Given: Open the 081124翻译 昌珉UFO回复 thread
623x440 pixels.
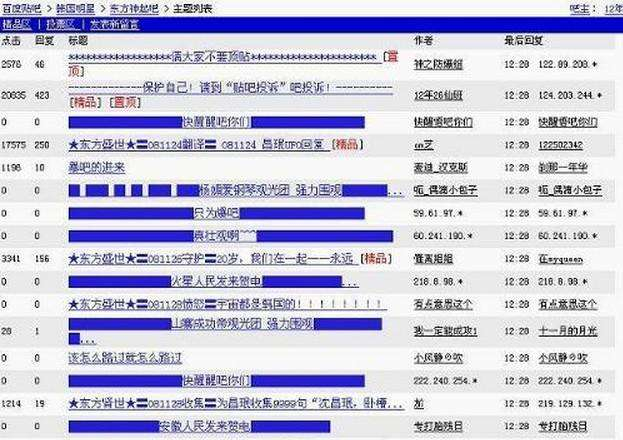Looking at the screenshot, I should 199,145.
